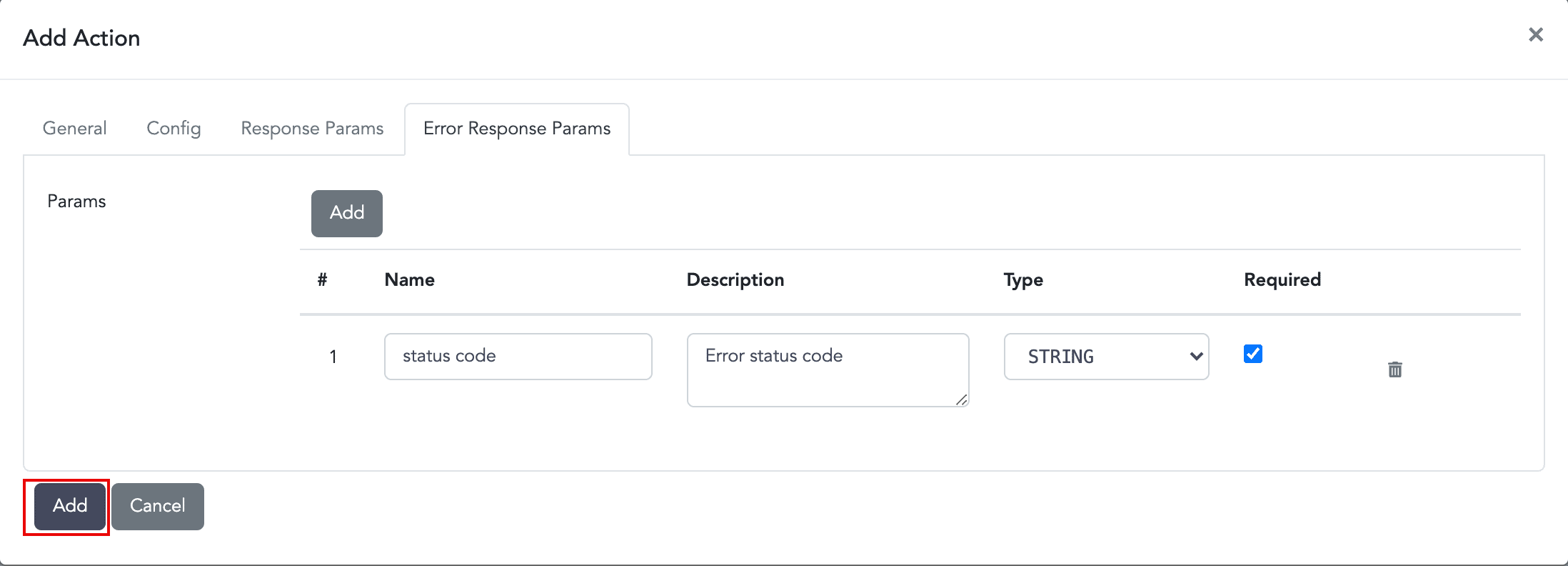
Task: Delete the status code param row
Action: 1394,369
